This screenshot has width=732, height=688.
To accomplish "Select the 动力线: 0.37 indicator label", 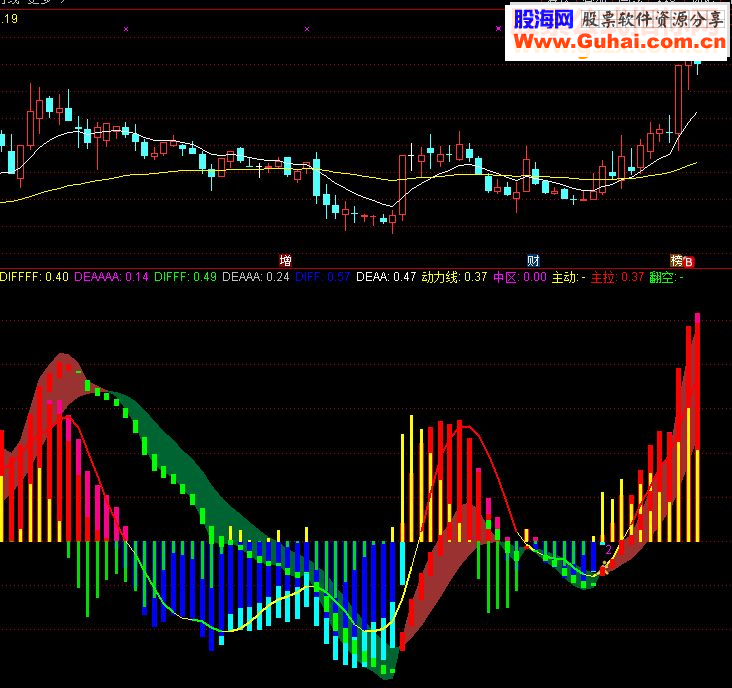I will click(x=454, y=277).
